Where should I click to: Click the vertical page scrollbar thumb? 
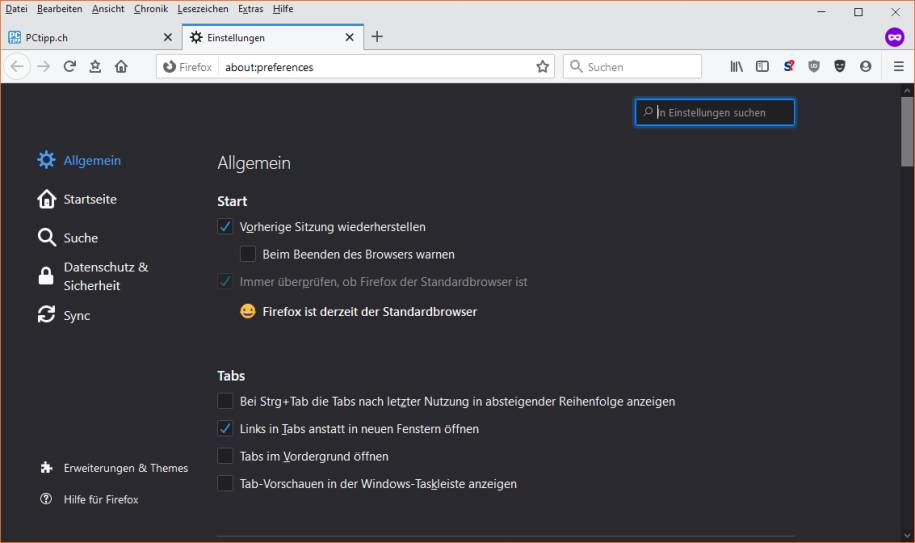(x=907, y=131)
